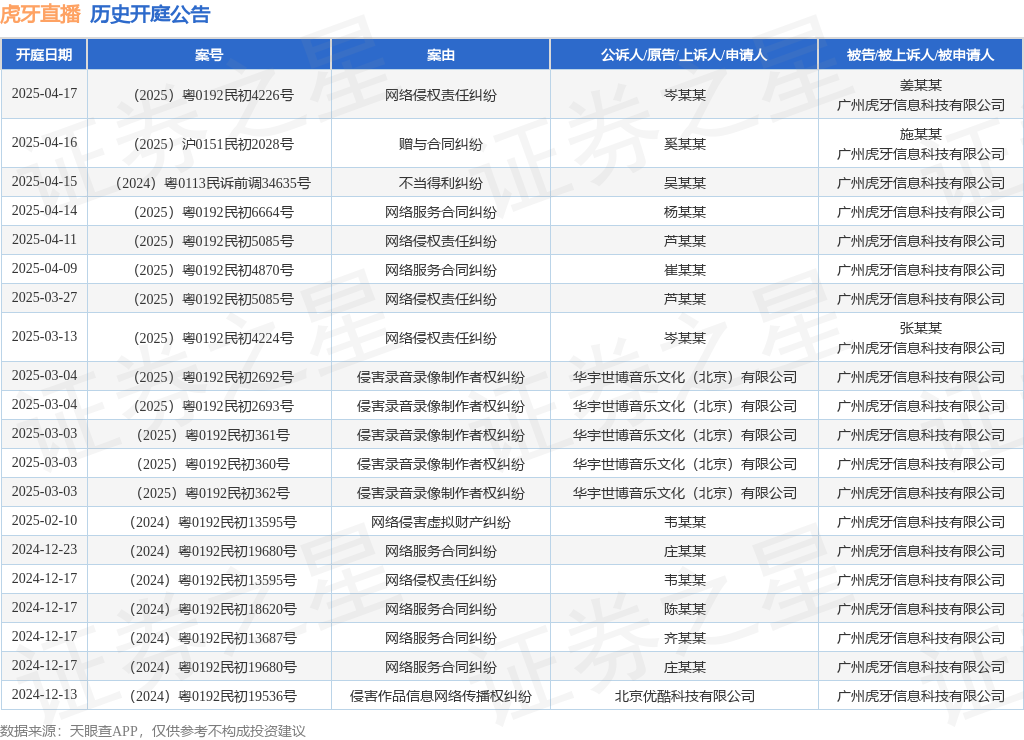Select the 案号 column header
This screenshot has height=740, width=1024.
coord(209,55)
